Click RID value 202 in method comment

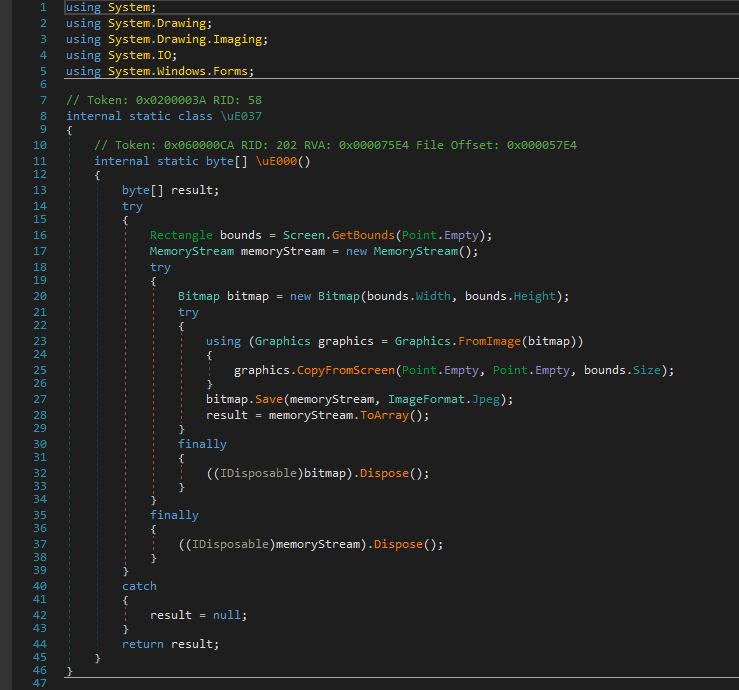click(x=287, y=145)
